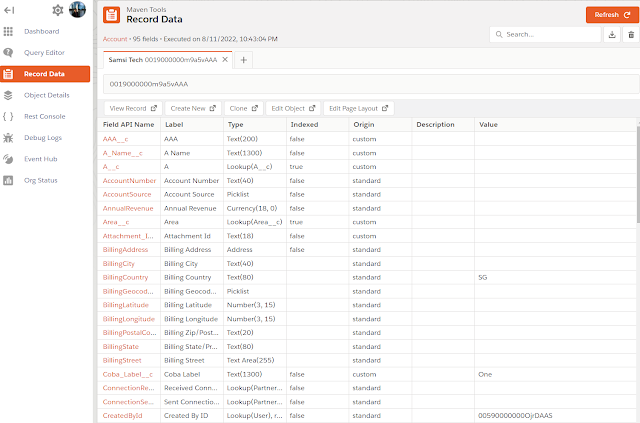
Task: Click the magnifier icon in Search
Action: (x=499, y=35)
